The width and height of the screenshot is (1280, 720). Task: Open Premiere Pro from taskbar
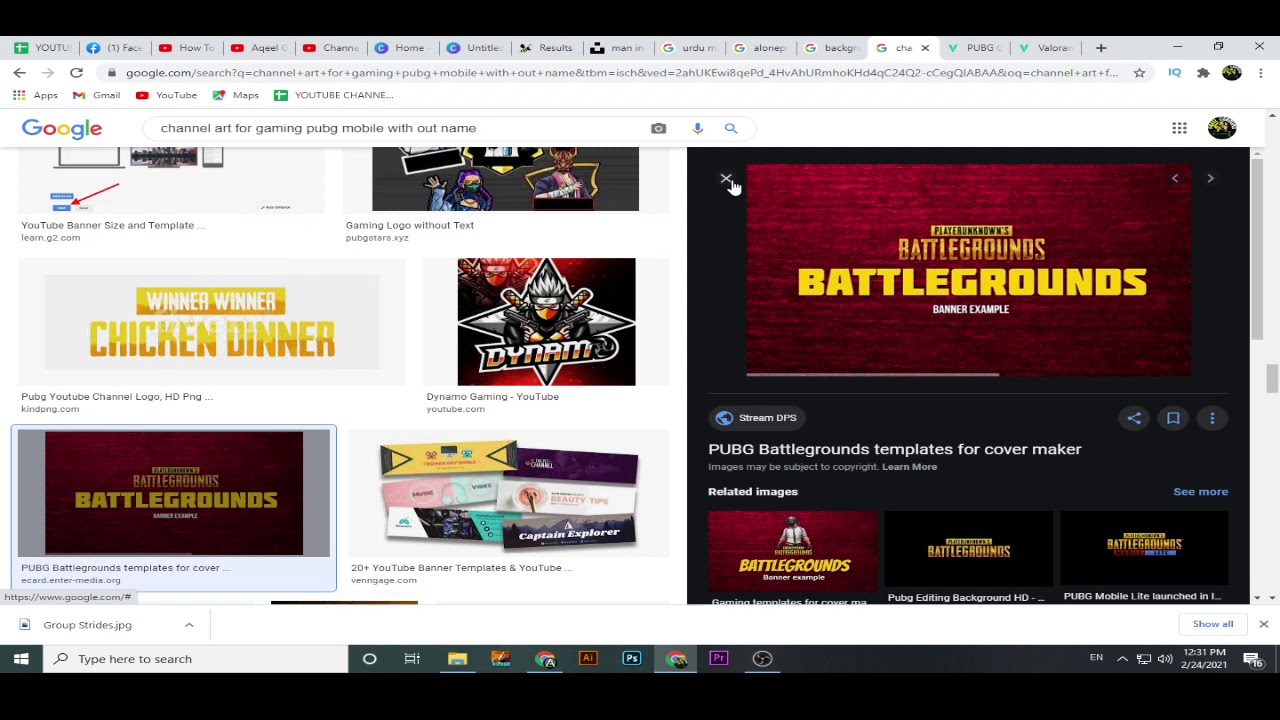(718, 659)
